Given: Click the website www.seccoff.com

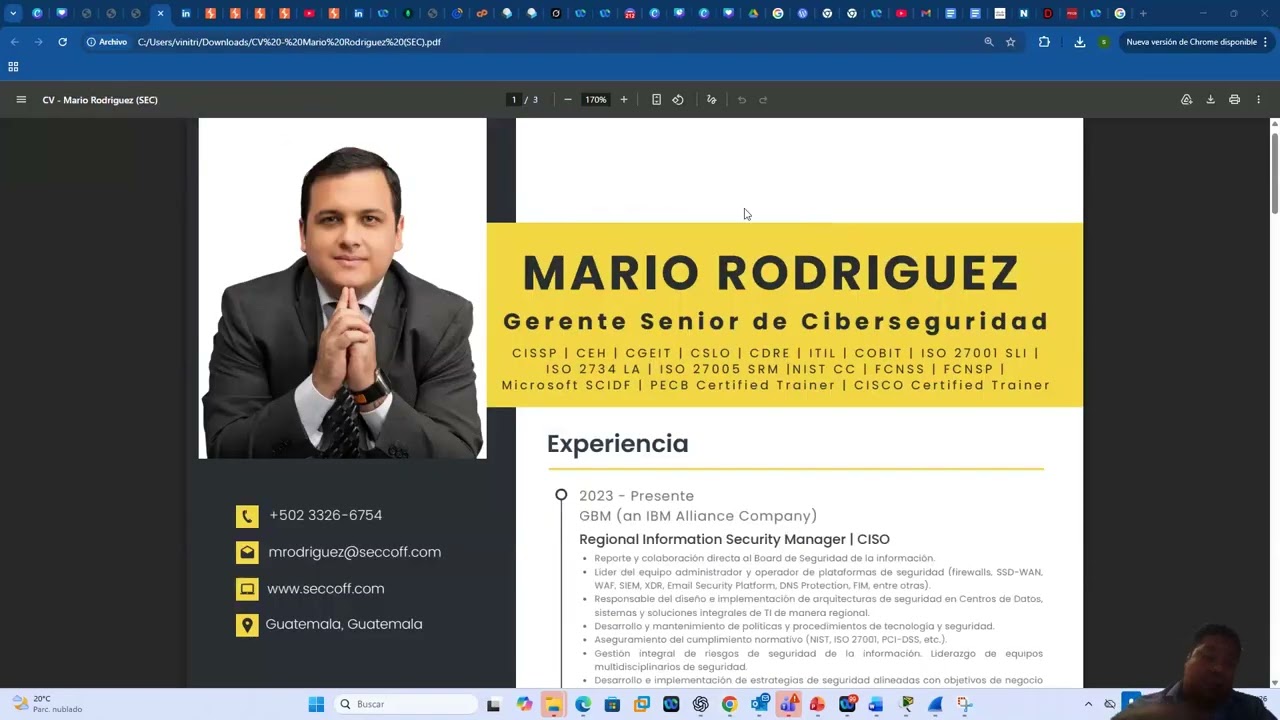Looking at the screenshot, I should click(x=326, y=589).
